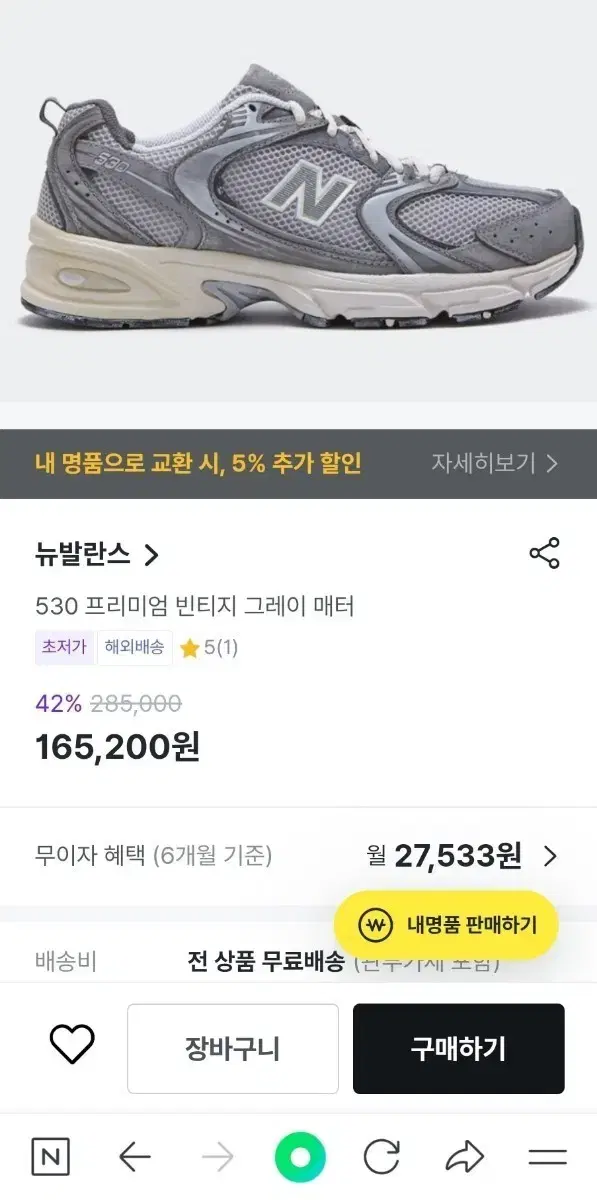Screen dimensions: 597x1200
Task: Expand 뉴발란스 brand page via chevron
Action: tap(151, 554)
